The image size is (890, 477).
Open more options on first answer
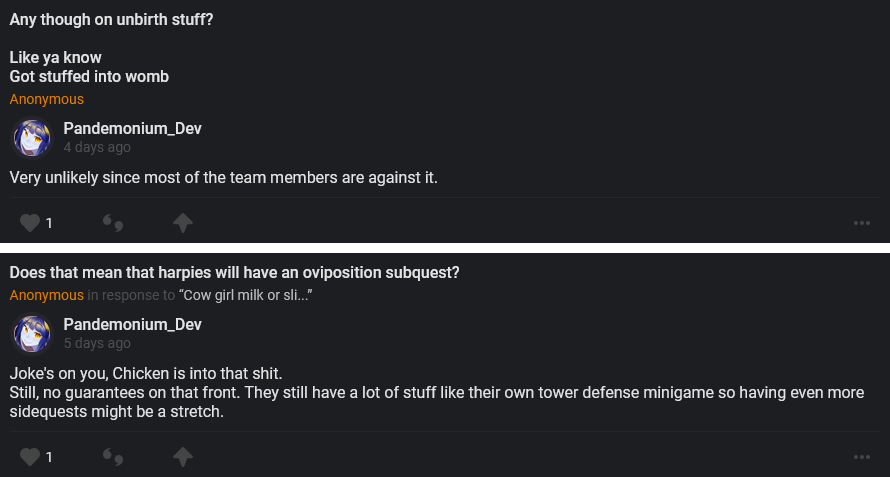[862, 223]
